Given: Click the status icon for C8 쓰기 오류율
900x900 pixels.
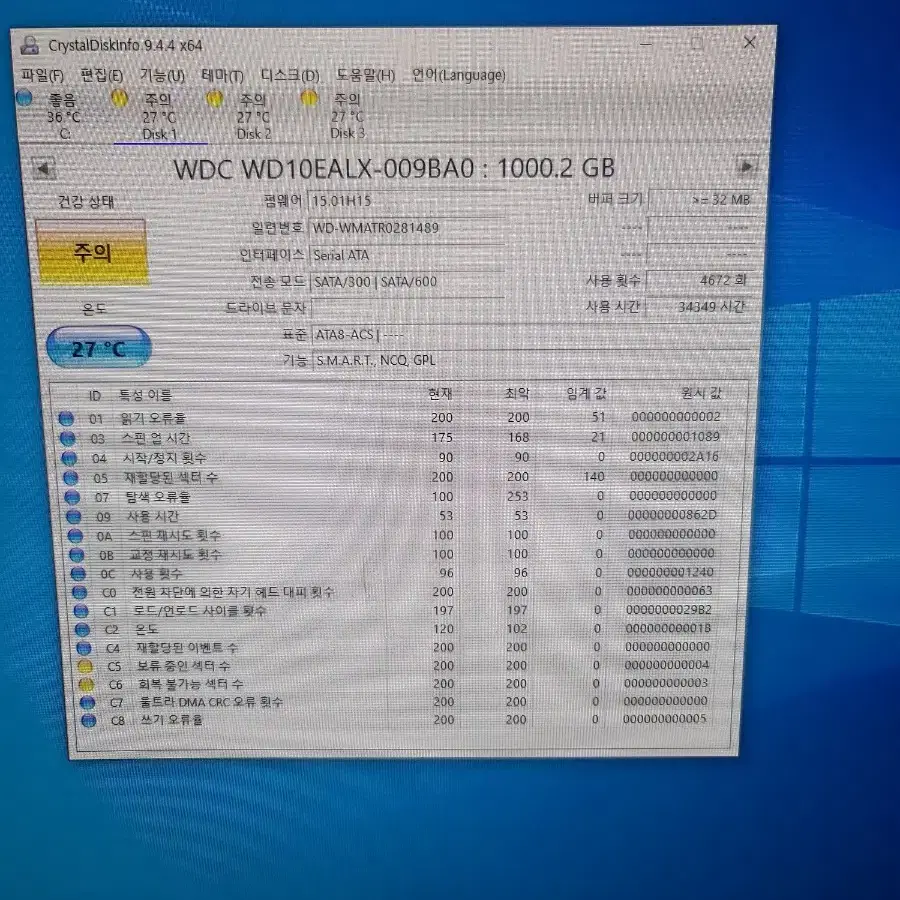Looking at the screenshot, I should (88, 720).
